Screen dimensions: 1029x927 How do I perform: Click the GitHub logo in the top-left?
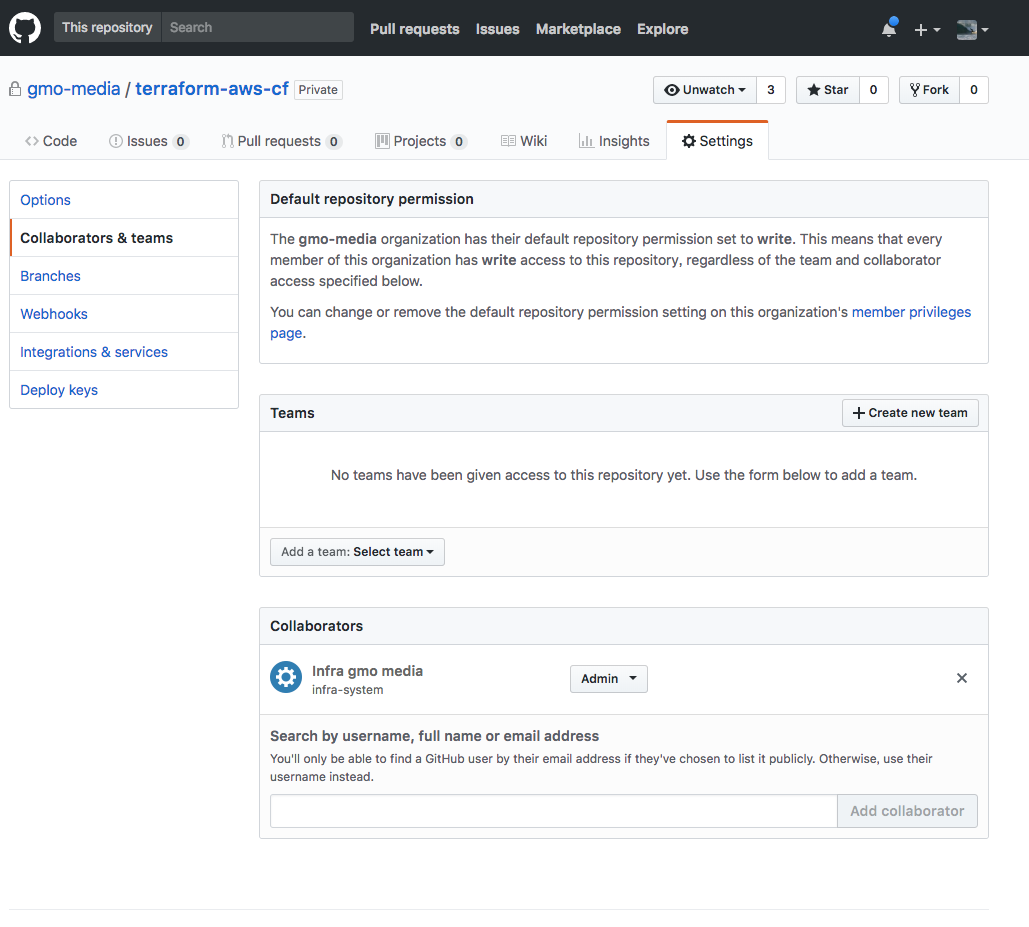[24, 27]
